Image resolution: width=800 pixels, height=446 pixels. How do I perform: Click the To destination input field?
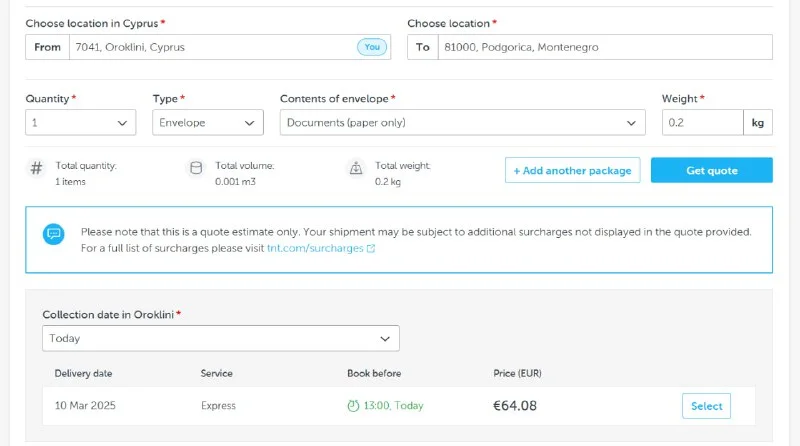pyautogui.click(x=603, y=47)
